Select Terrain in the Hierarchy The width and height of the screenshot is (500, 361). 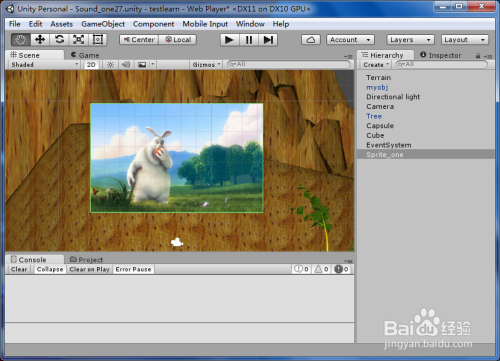point(426,77)
